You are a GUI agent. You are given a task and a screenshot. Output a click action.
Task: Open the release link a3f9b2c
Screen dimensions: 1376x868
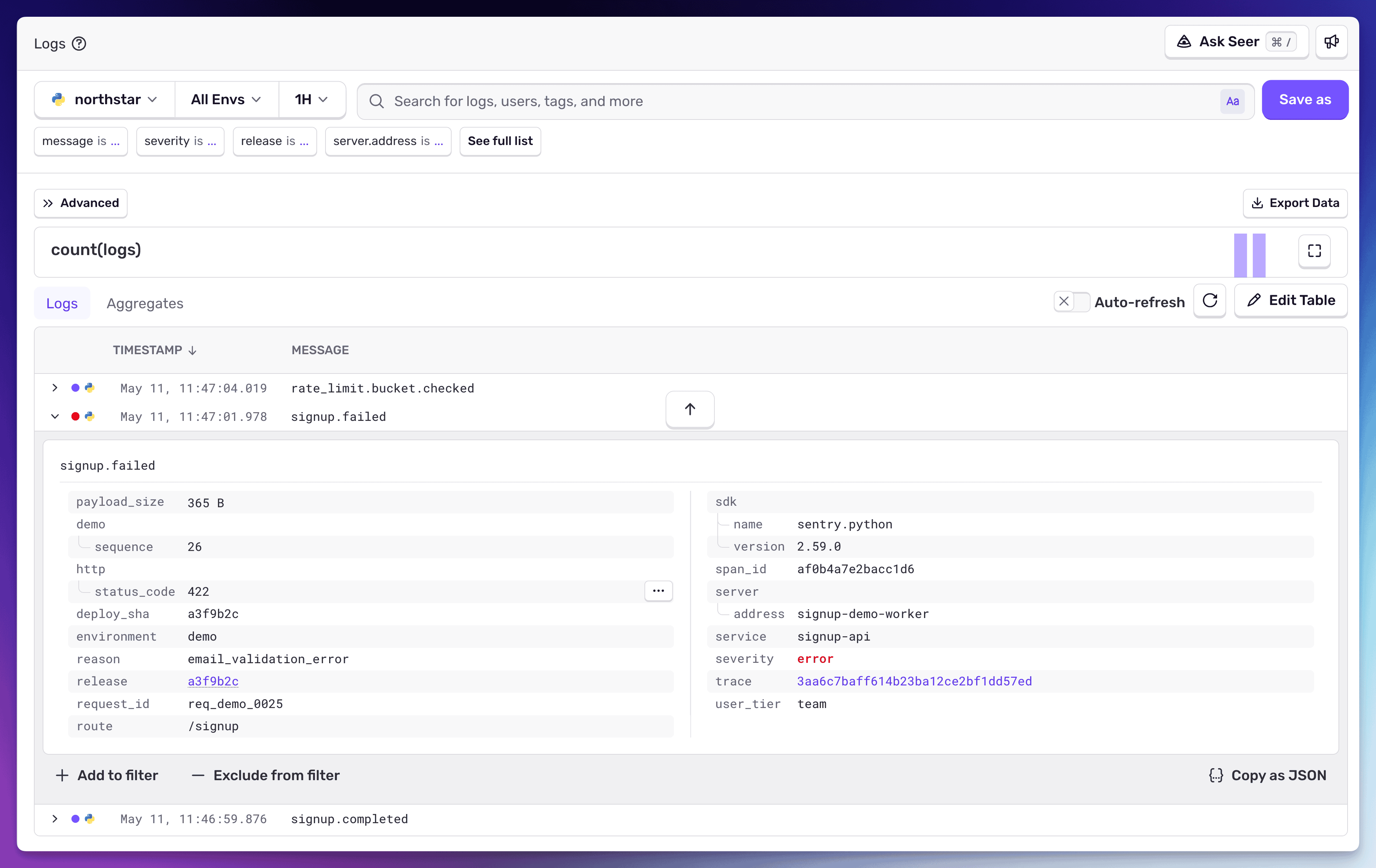tap(213, 681)
